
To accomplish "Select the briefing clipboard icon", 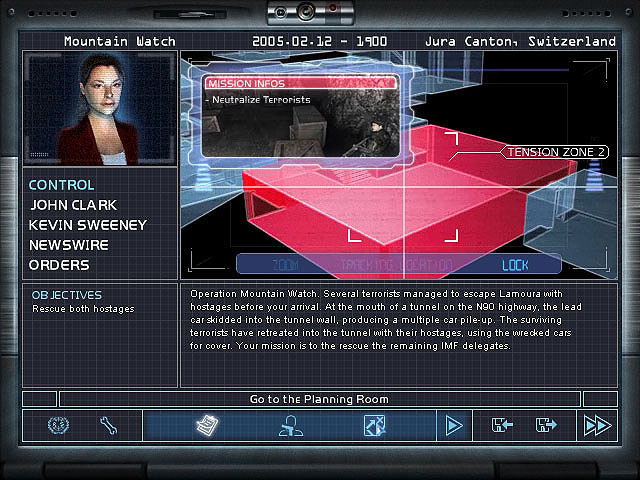I will pyautogui.click(x=207, y=425).
